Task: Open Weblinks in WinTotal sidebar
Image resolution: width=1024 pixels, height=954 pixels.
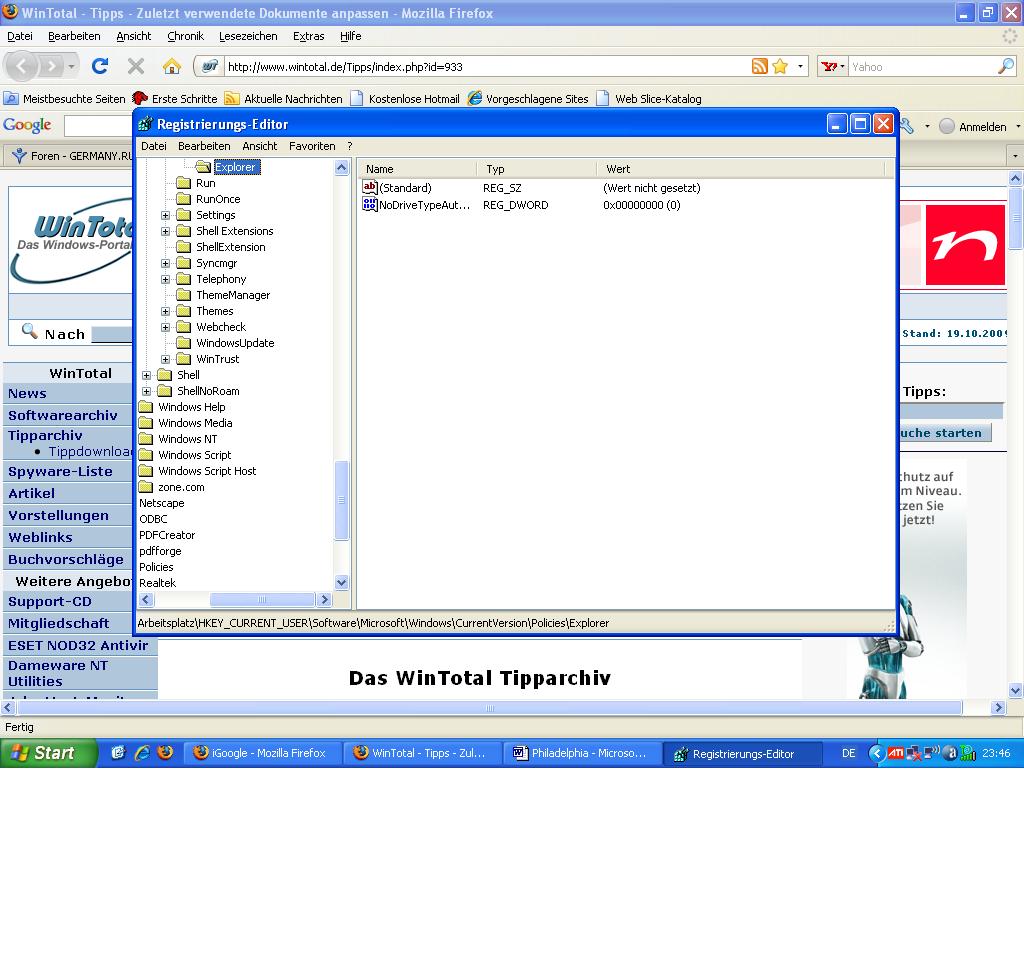Action: (x=40, y=537)
